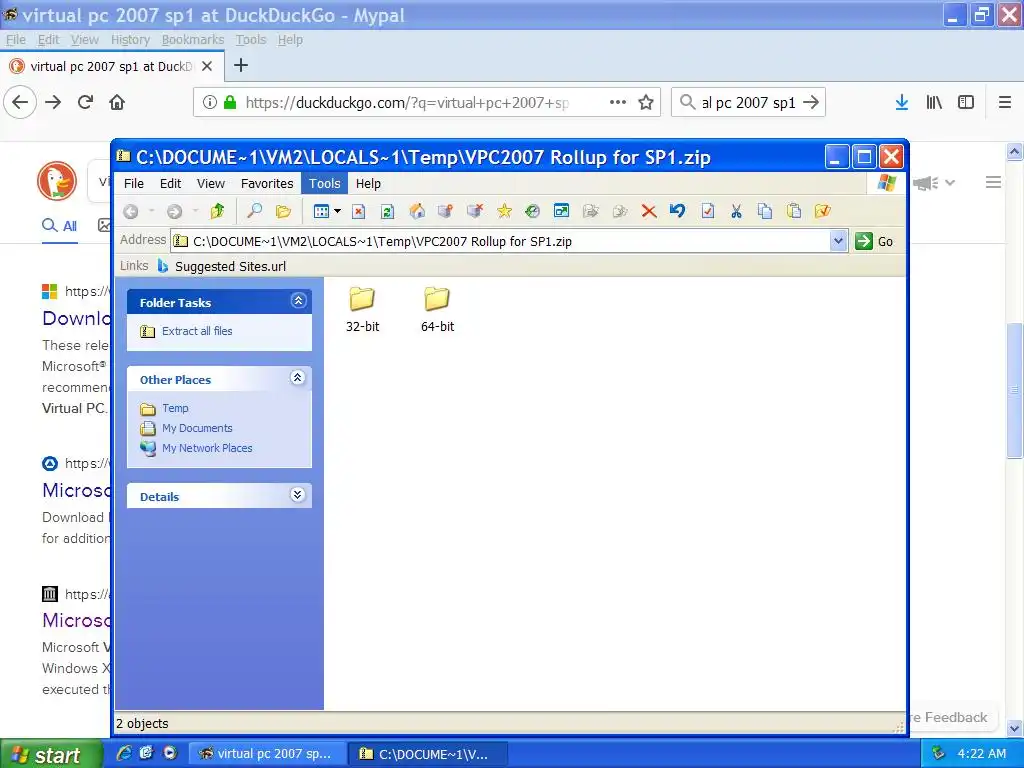The height and width of the screenshot is (768, 1024).
Task: Click the Home toolbar icon in Explorer
Action: (417, 211)
